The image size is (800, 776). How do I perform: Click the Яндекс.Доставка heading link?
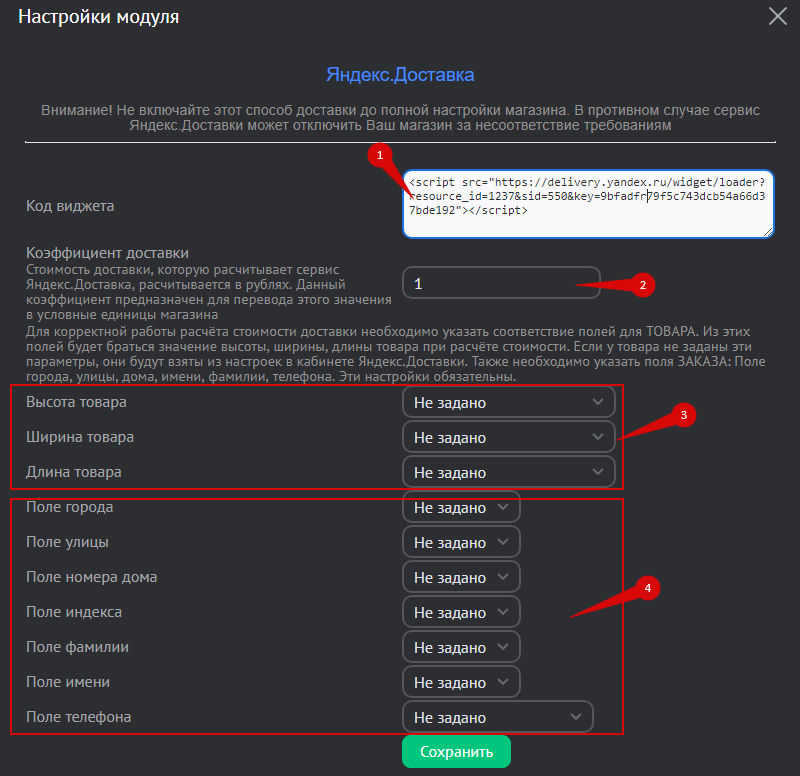tap(400, 75)
